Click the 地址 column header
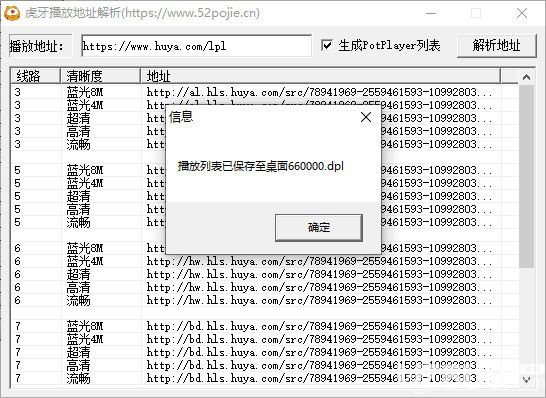 (x=321, y=76)
